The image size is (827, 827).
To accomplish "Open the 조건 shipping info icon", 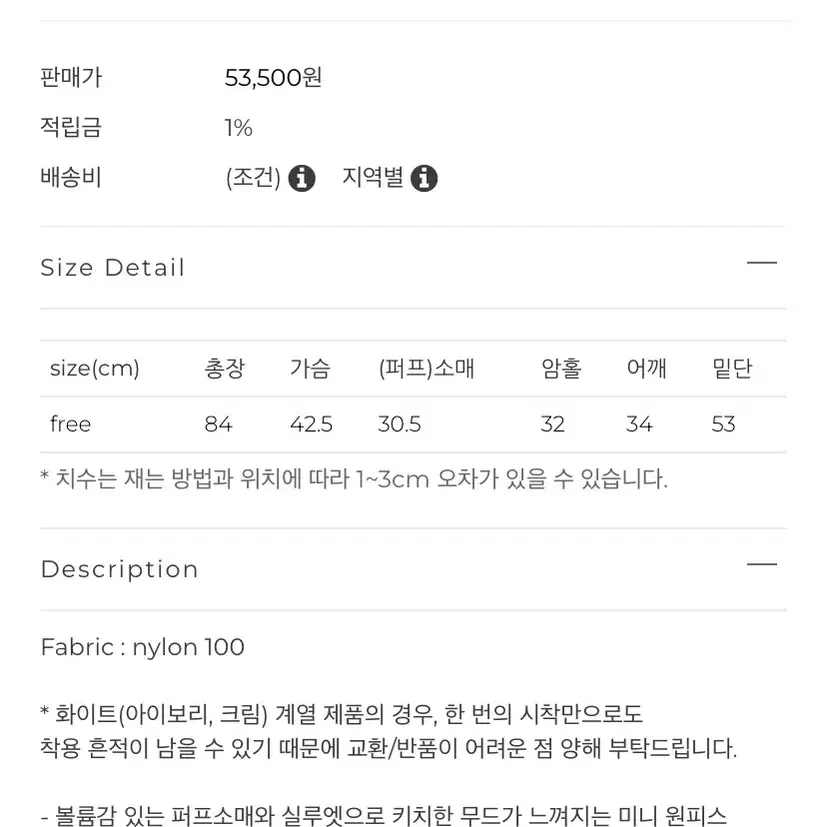I will [302, 178].
